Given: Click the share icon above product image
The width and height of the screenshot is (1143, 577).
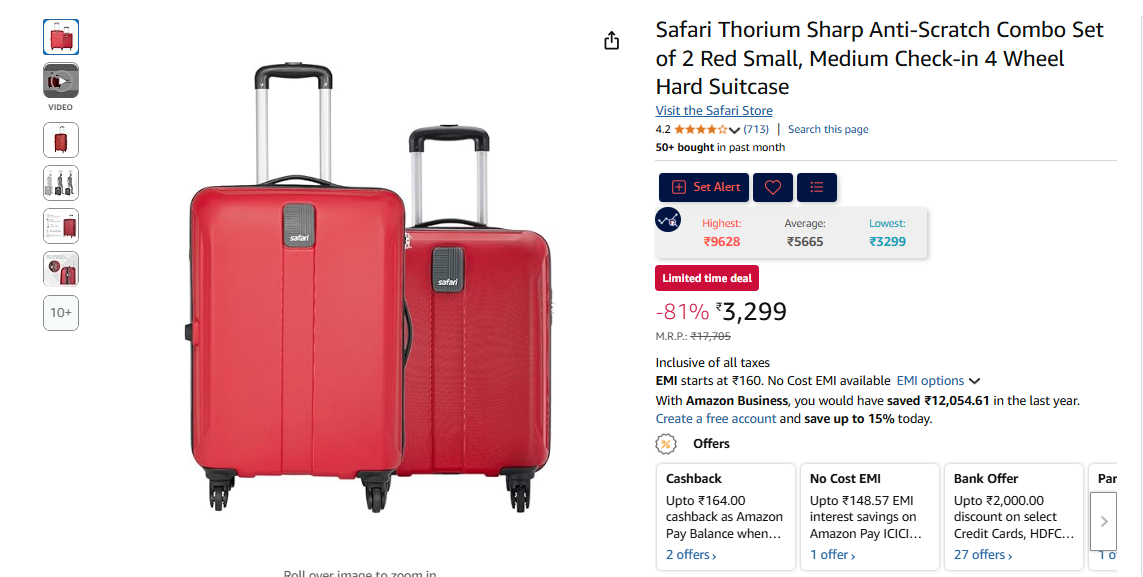Looking at the screenshot, I should click(x=612, y=41).
